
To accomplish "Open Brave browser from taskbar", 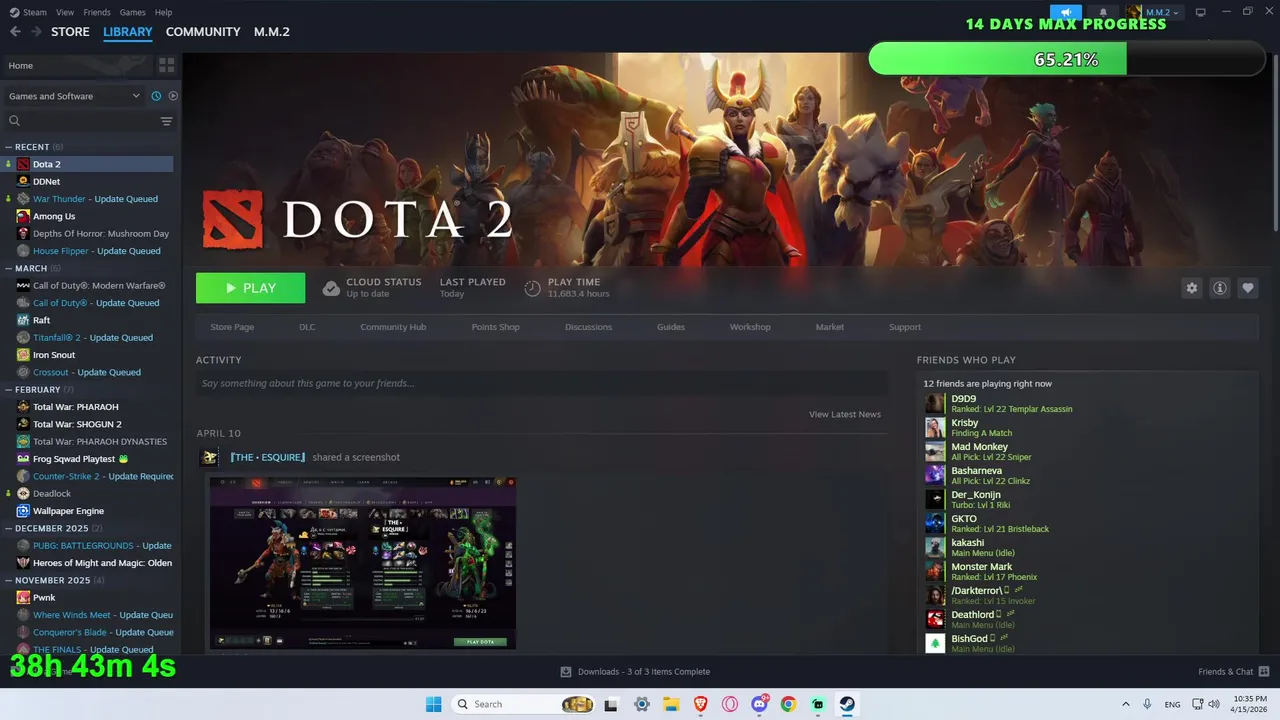I will [x=701, y=704].
